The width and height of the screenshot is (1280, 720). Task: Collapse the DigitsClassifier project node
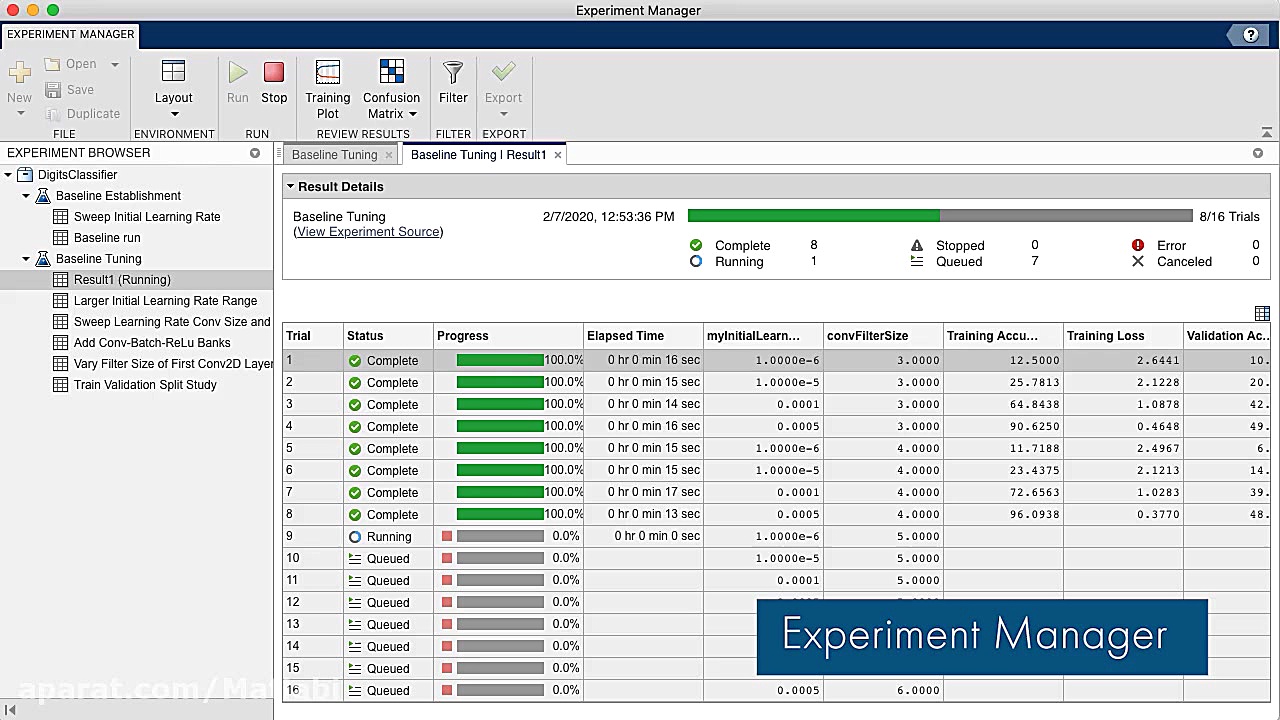click(9, 175)
